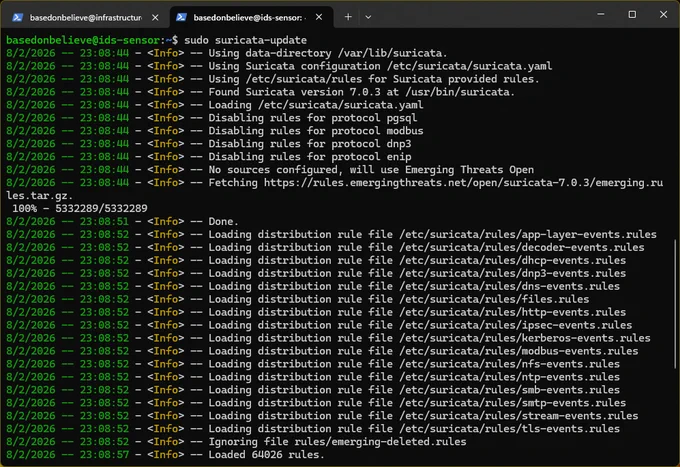Viewport: 680px width, 467px height.
Task: Click the dhcp-events.rules file path
Action: [x=513, y=261]
